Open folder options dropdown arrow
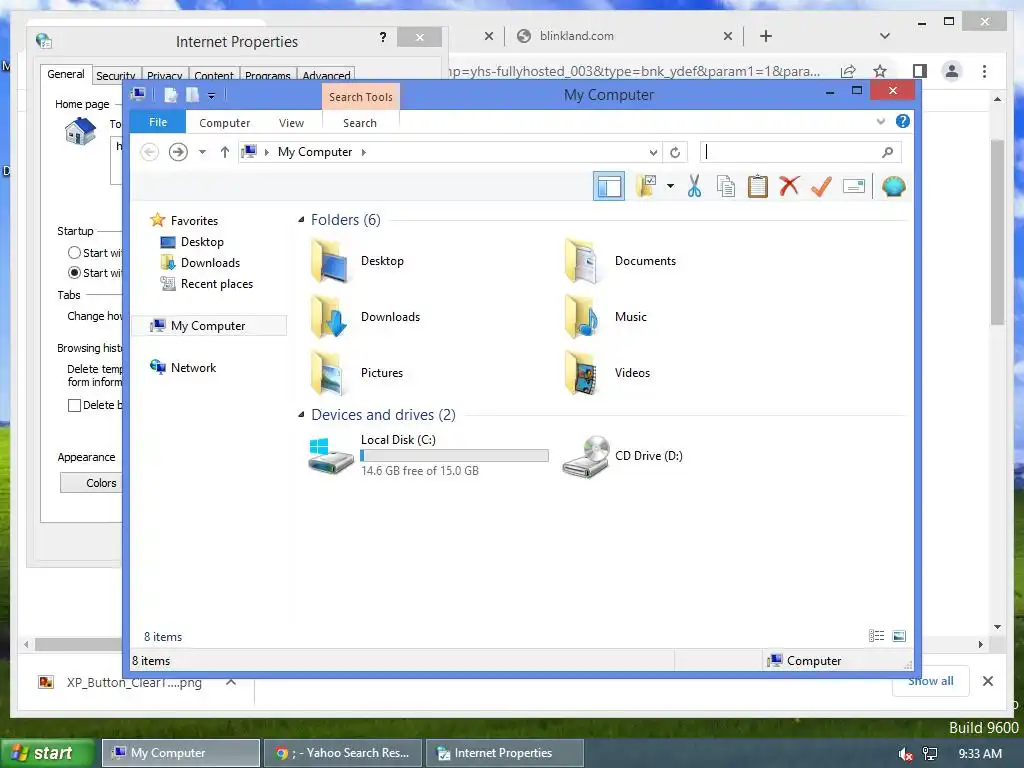The height and width of the screenshot is (768, 1024). 670,186
